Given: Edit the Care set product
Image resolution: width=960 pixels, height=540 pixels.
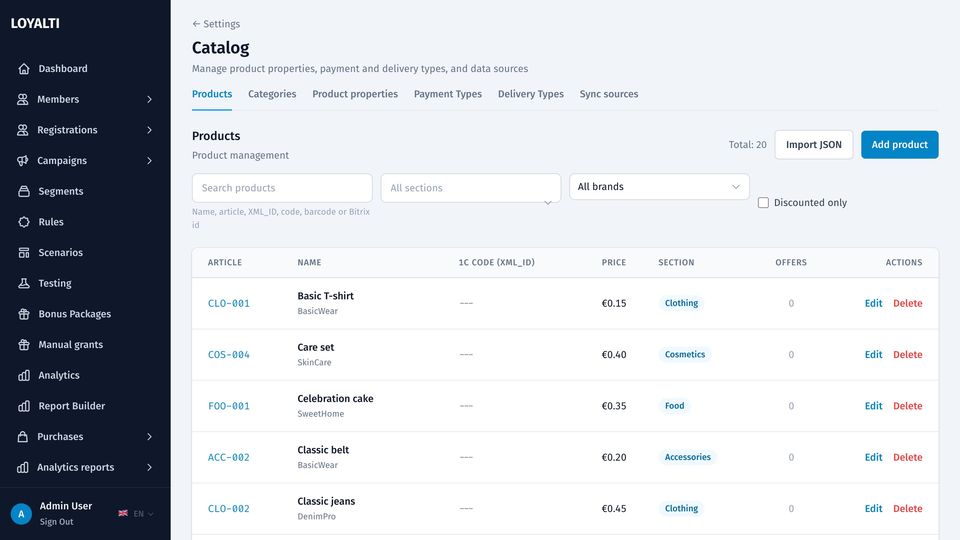Looking at the screenshot, I should (873, 354).
